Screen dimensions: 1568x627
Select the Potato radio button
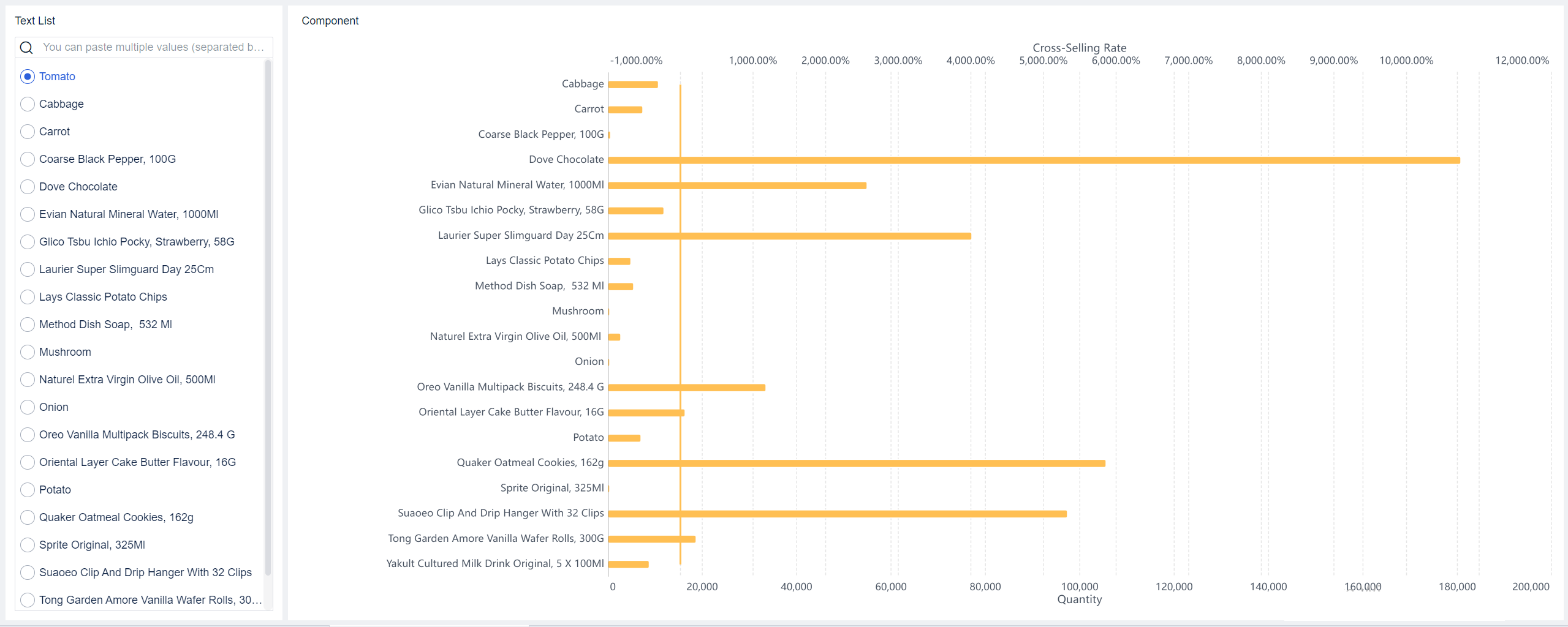point(27,489)
